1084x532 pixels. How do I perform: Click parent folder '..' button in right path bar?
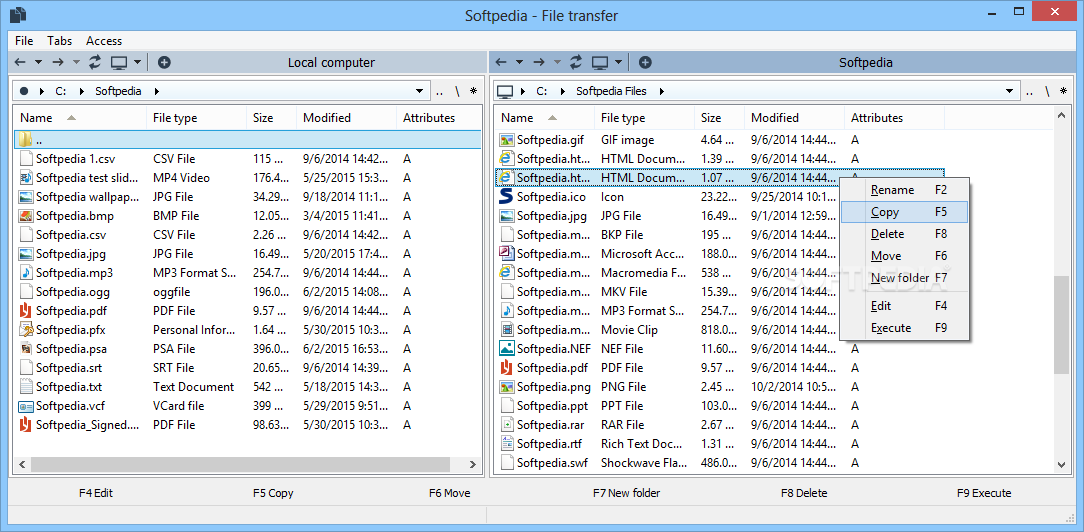(1029, 91)
